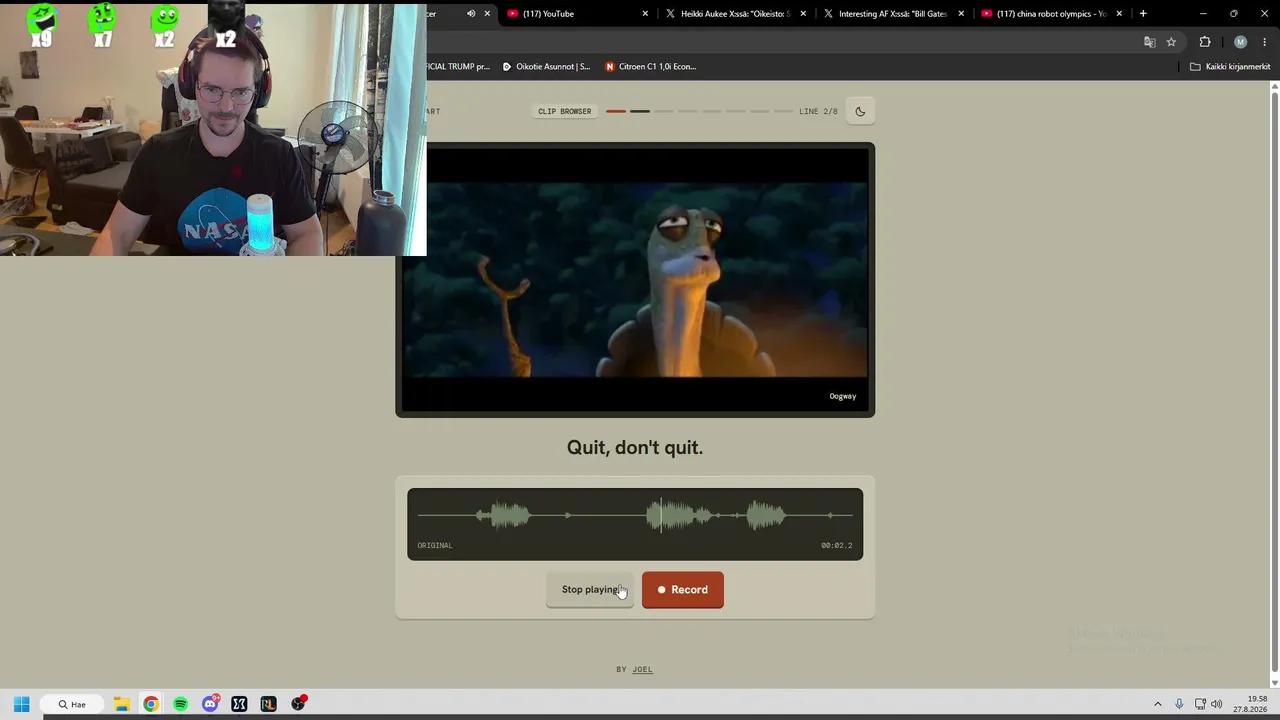The image size is (1280, 720).
Task: Open the Chrome extensions puzzle icon
Action: 1205,42
